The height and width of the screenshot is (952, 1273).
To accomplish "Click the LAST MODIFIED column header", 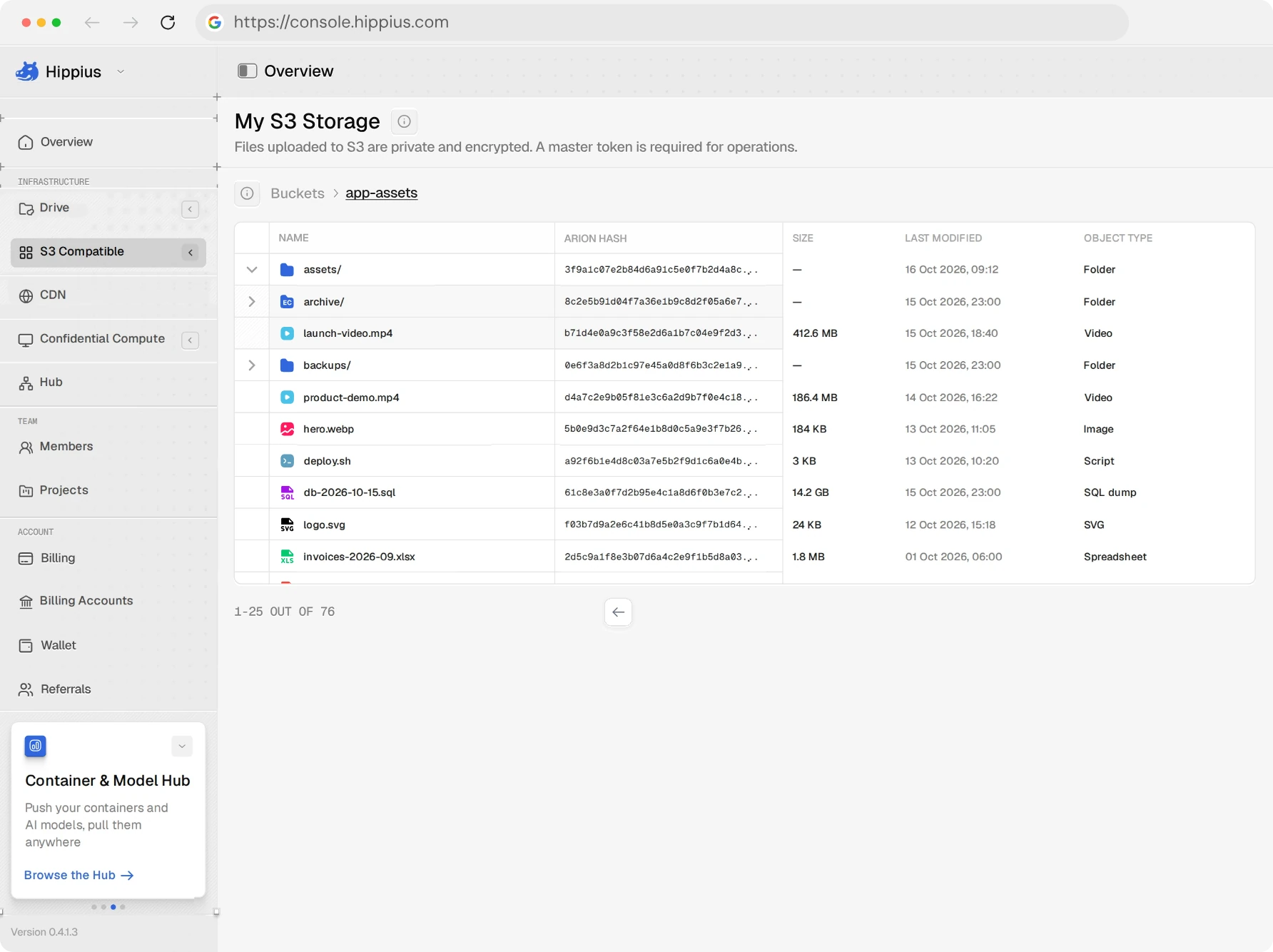I will click(x=943, y=238).
